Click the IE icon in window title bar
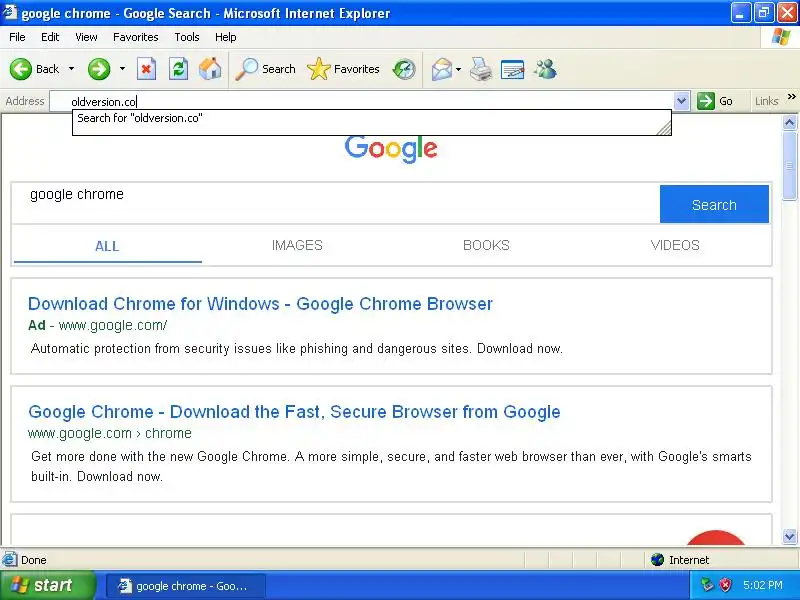The height and width of the screenshot is (600, 800). pos(10,12)
